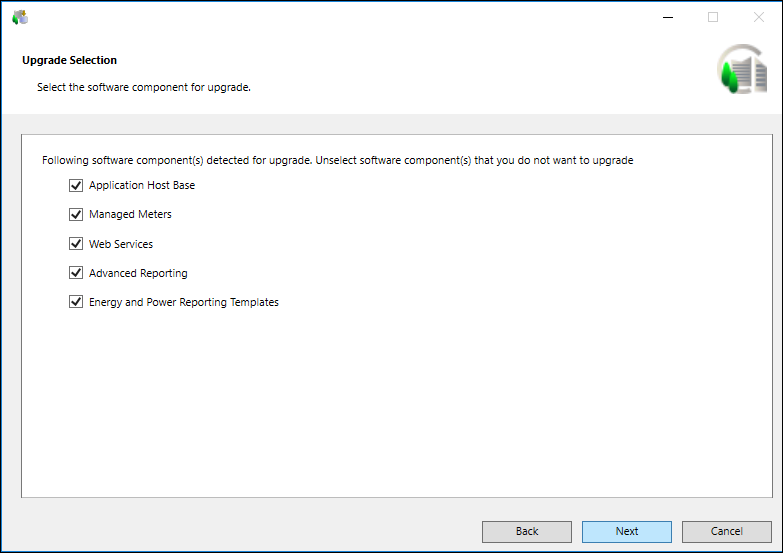Click the 'Upgrade Selection' heading text
Screen dimensions: 783x553
70,60
